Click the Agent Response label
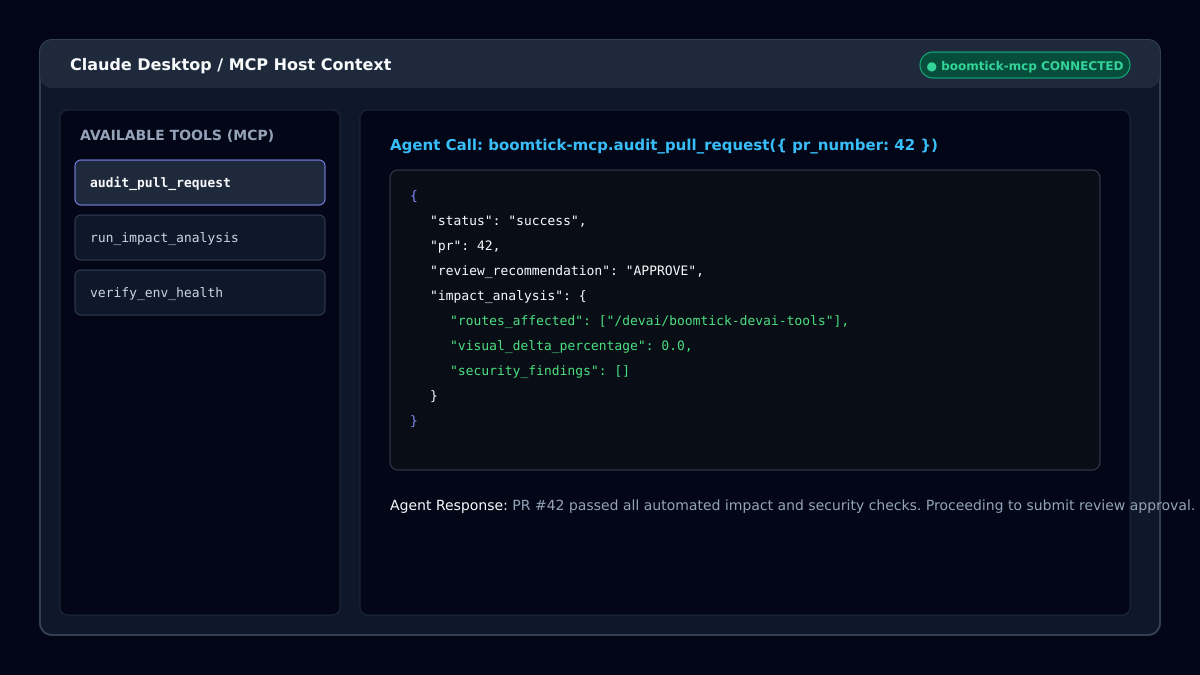 [x=449, y=506]
